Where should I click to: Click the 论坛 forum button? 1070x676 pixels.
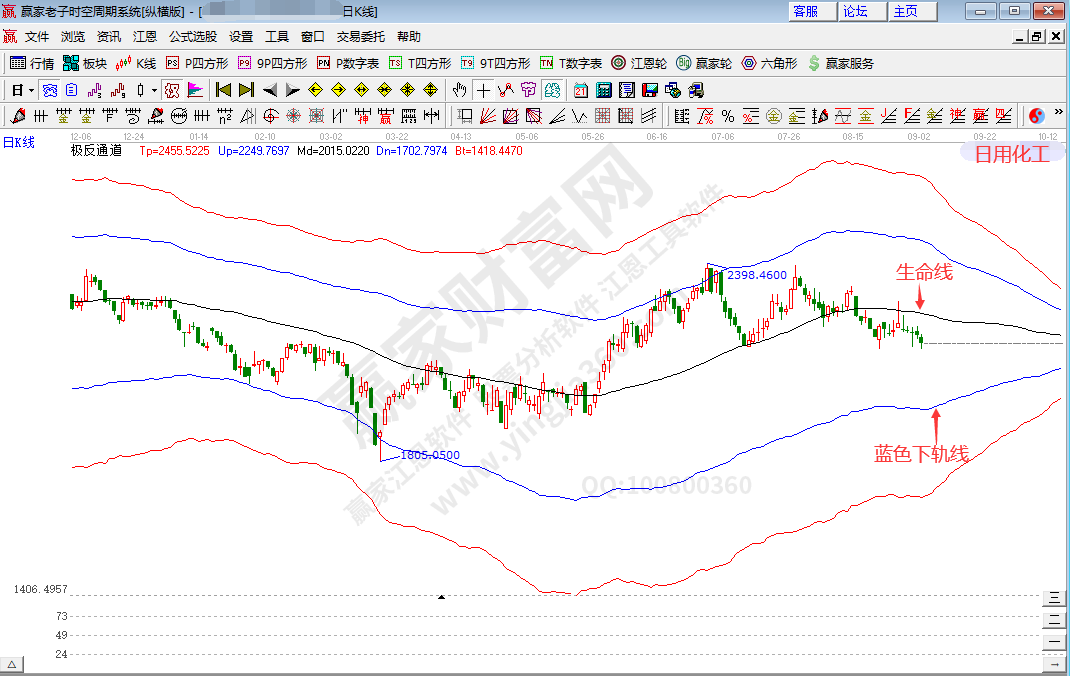856,11
